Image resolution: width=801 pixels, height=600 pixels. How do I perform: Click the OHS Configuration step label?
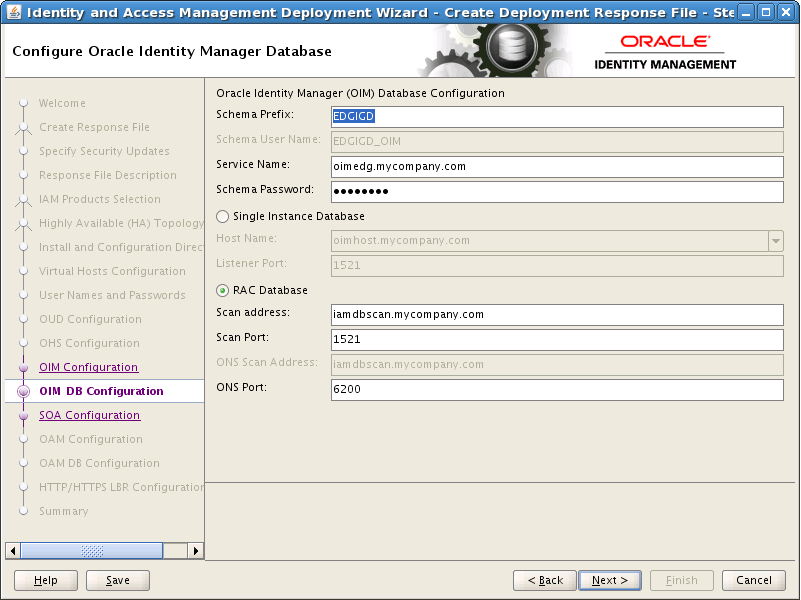pos(89,343)
